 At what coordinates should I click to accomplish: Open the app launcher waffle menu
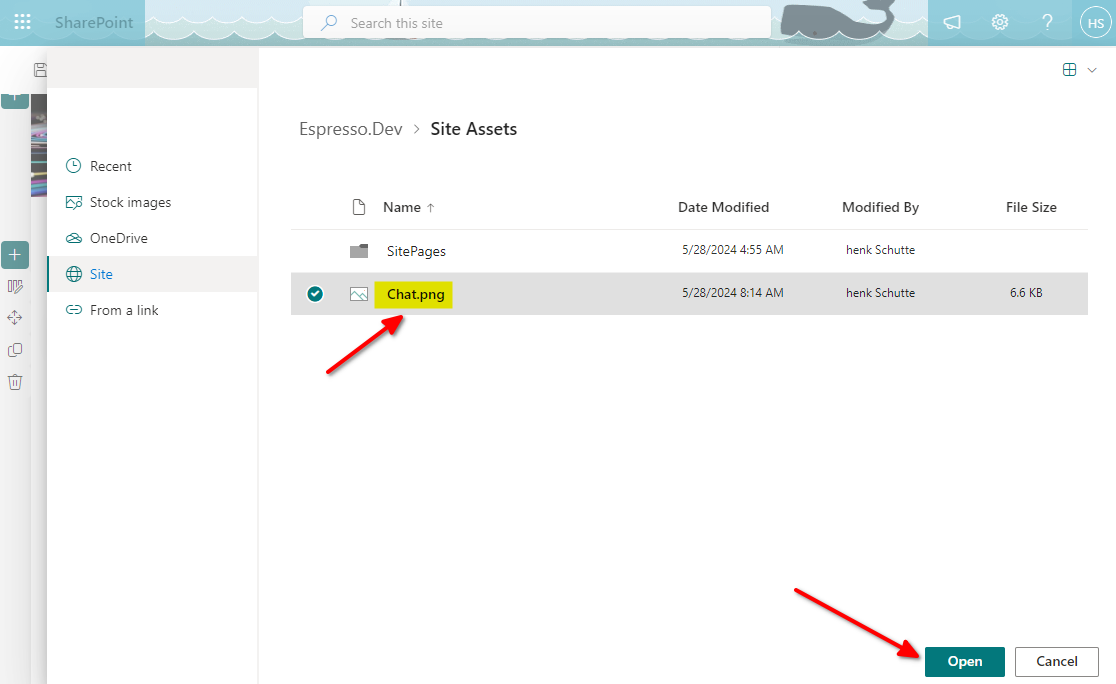click(22, 22)
